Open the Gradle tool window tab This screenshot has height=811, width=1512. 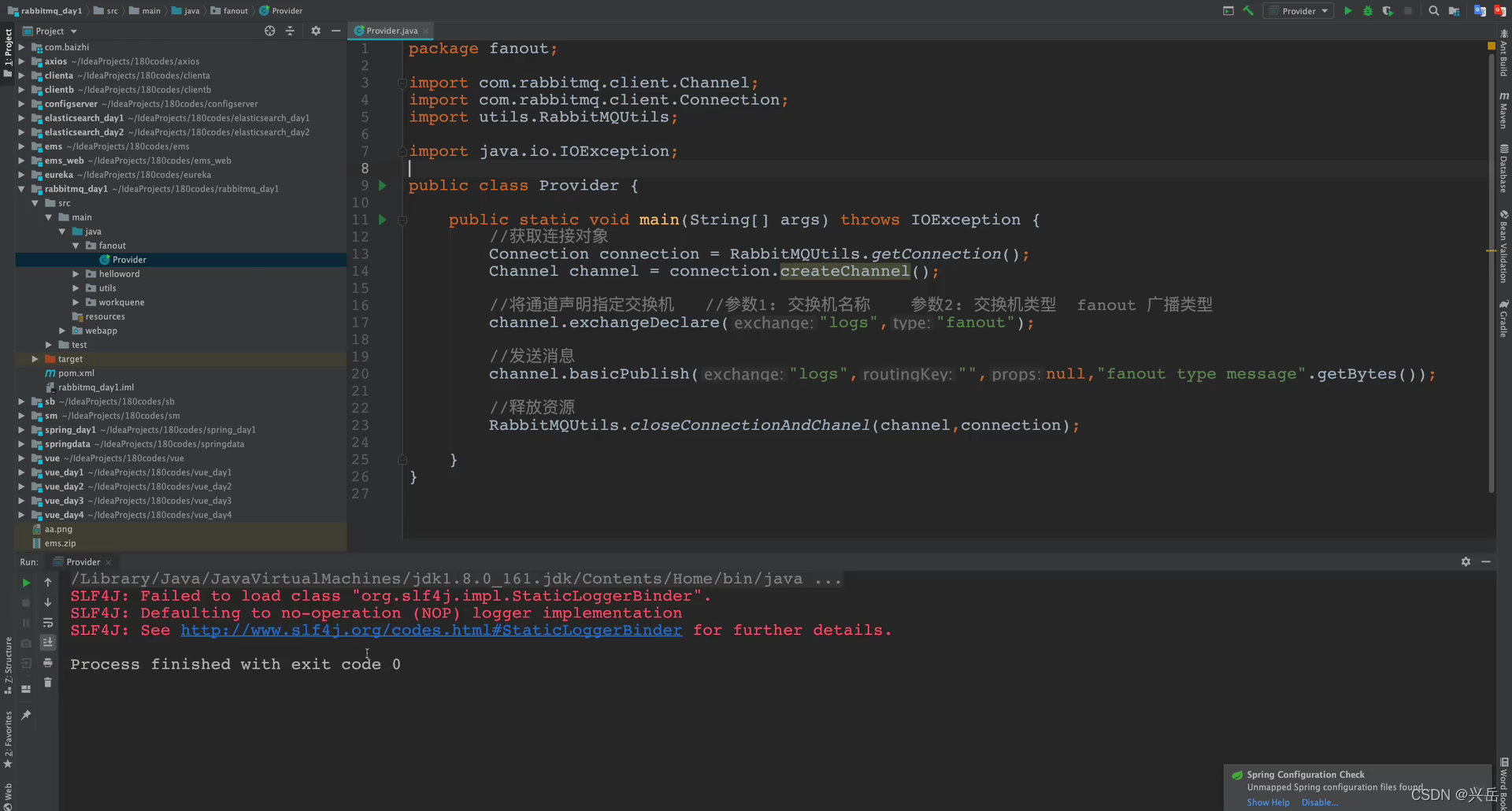pyautogui.click(x=1503, y=318)
